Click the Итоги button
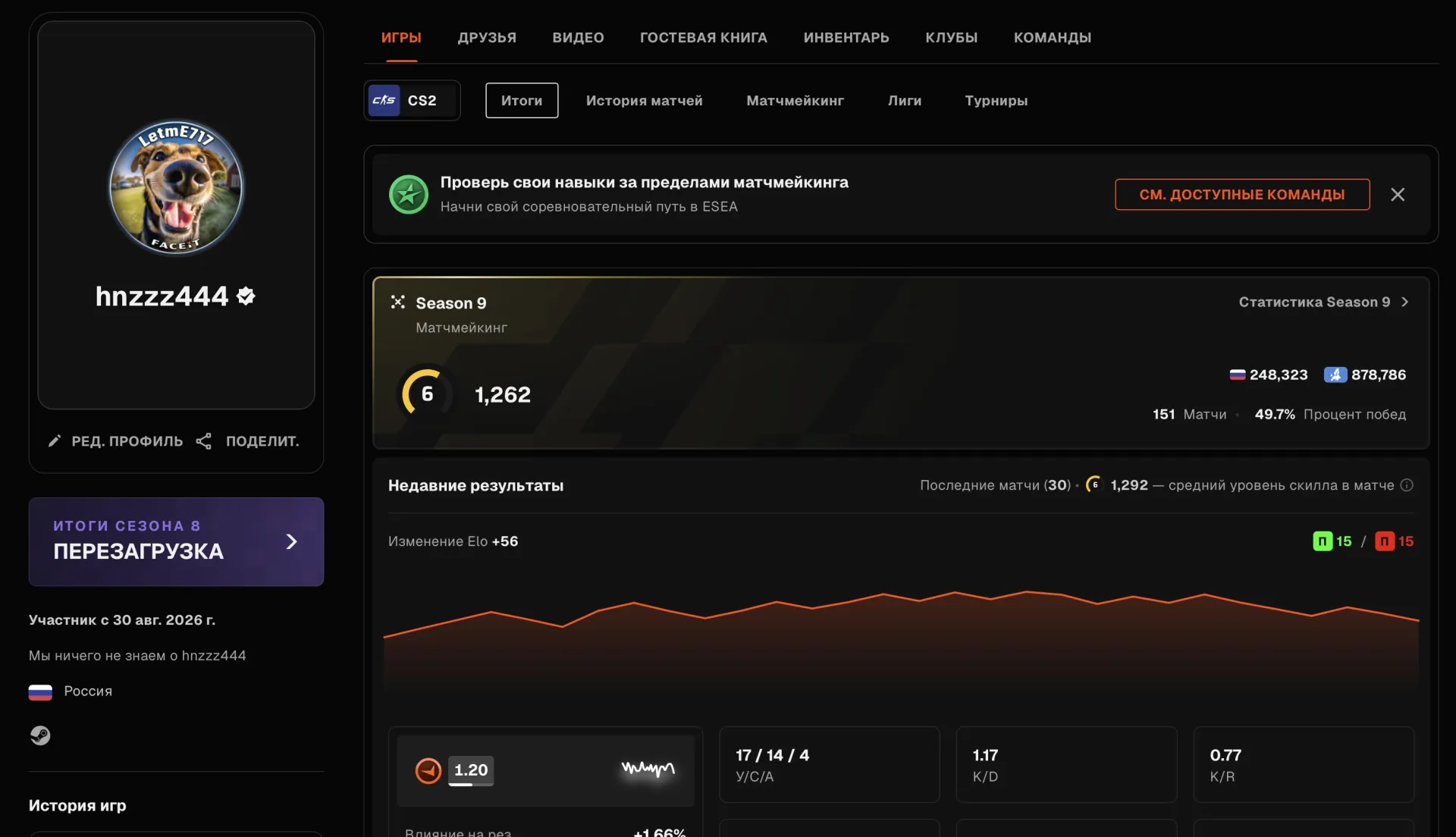 click(522, 100)
